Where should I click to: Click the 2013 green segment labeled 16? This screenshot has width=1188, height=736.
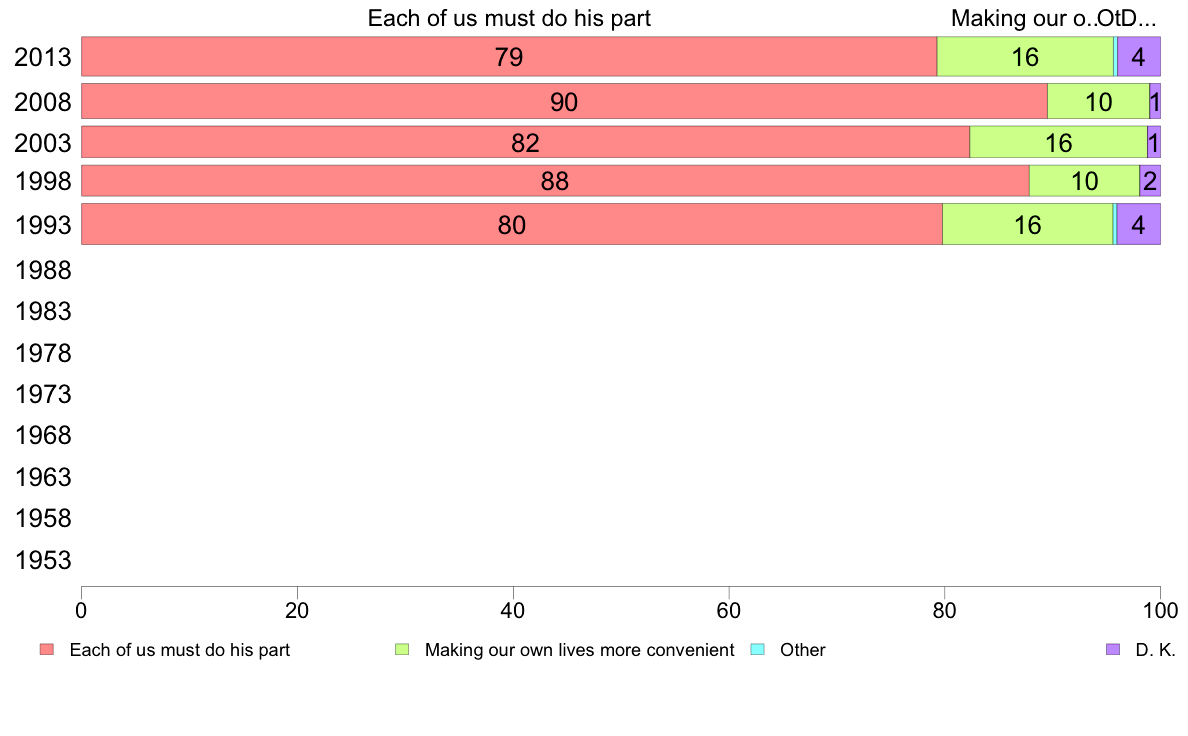(1025, 56)
